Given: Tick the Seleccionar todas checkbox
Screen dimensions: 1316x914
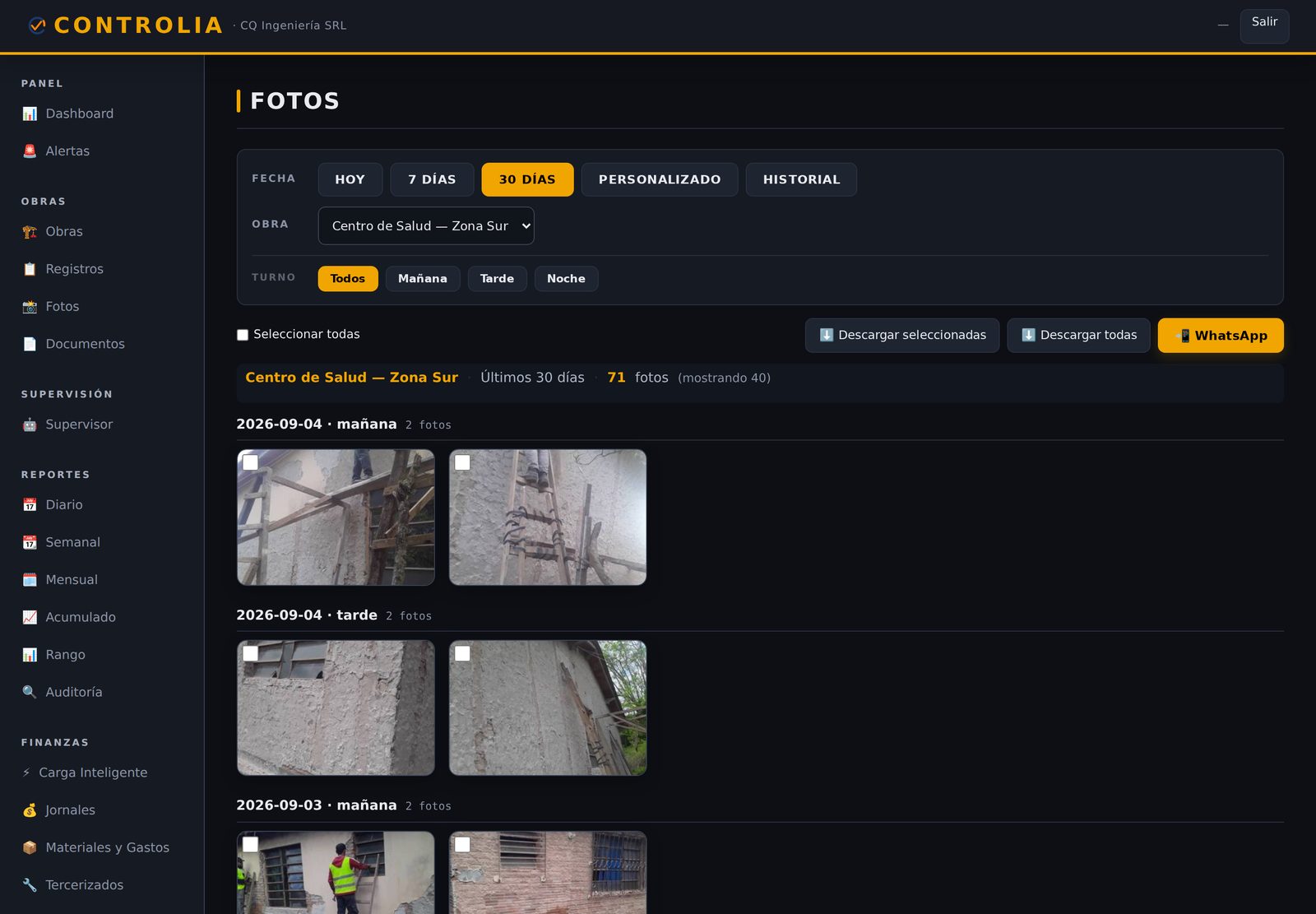Looking at the screenshot, I should pyautogui.click(x=243, y=335).
